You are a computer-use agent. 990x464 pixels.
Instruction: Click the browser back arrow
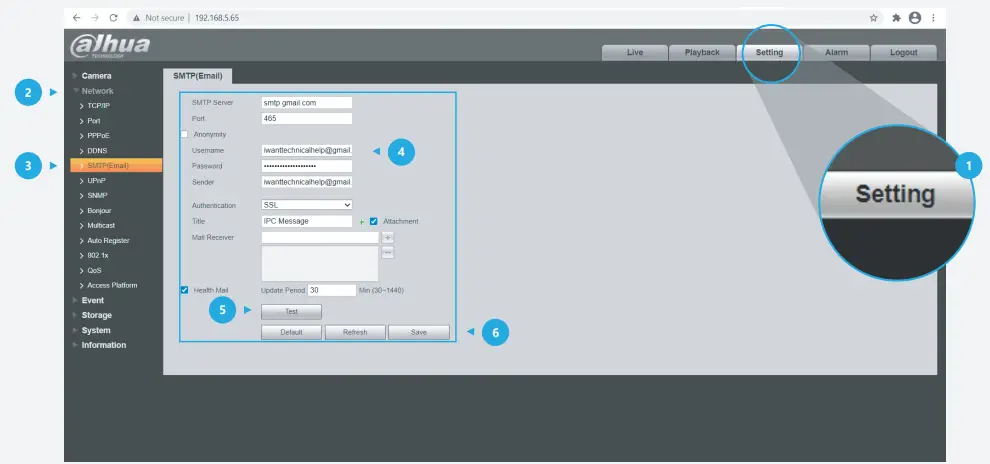(77, 18)
